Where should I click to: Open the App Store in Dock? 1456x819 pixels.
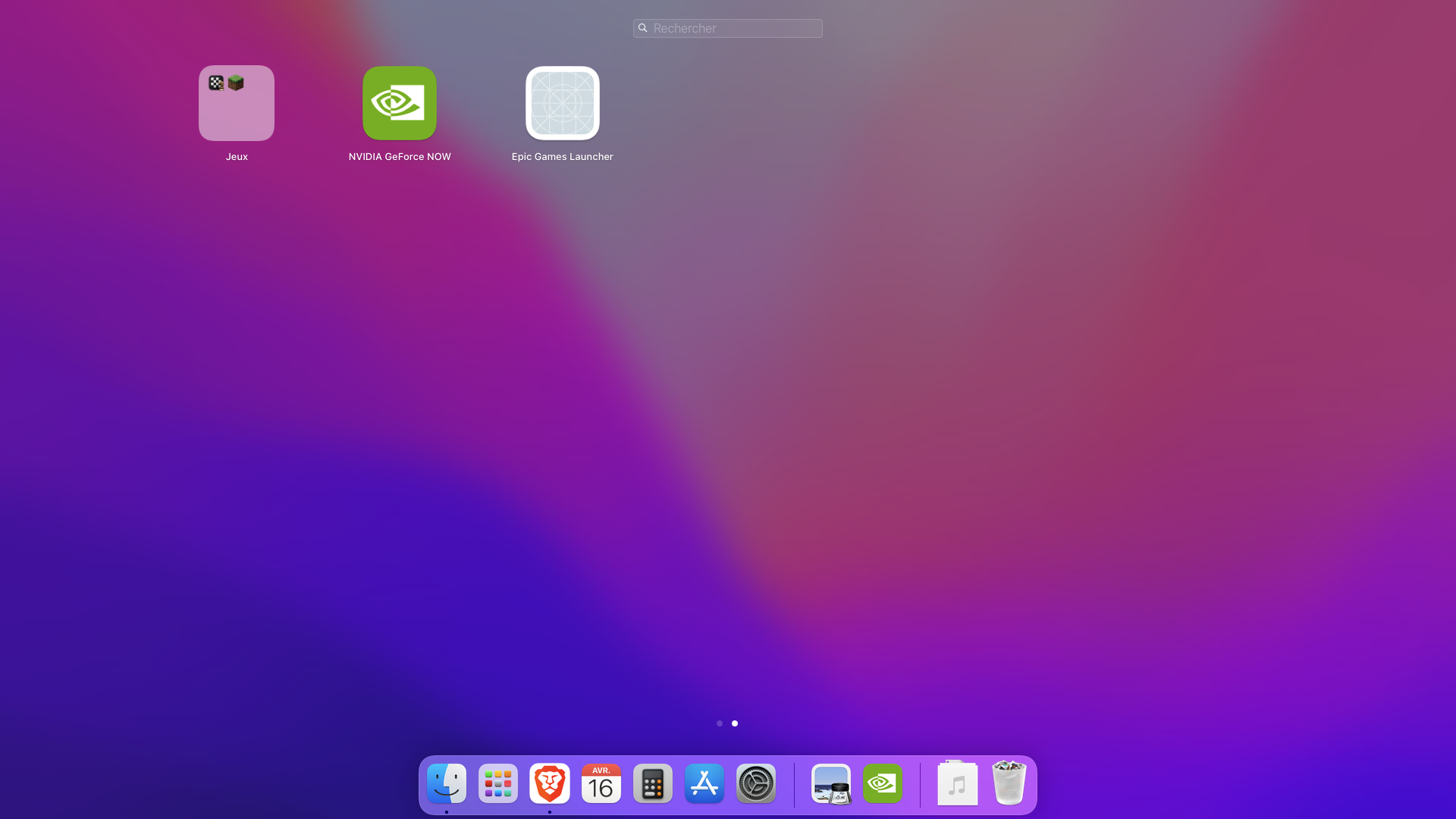tap(704, 783)
